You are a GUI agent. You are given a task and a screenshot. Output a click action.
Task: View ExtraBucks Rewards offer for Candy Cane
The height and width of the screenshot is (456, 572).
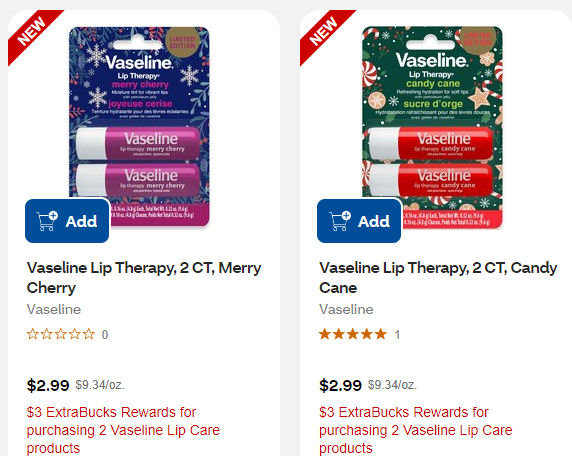click(x=416, y=430)
